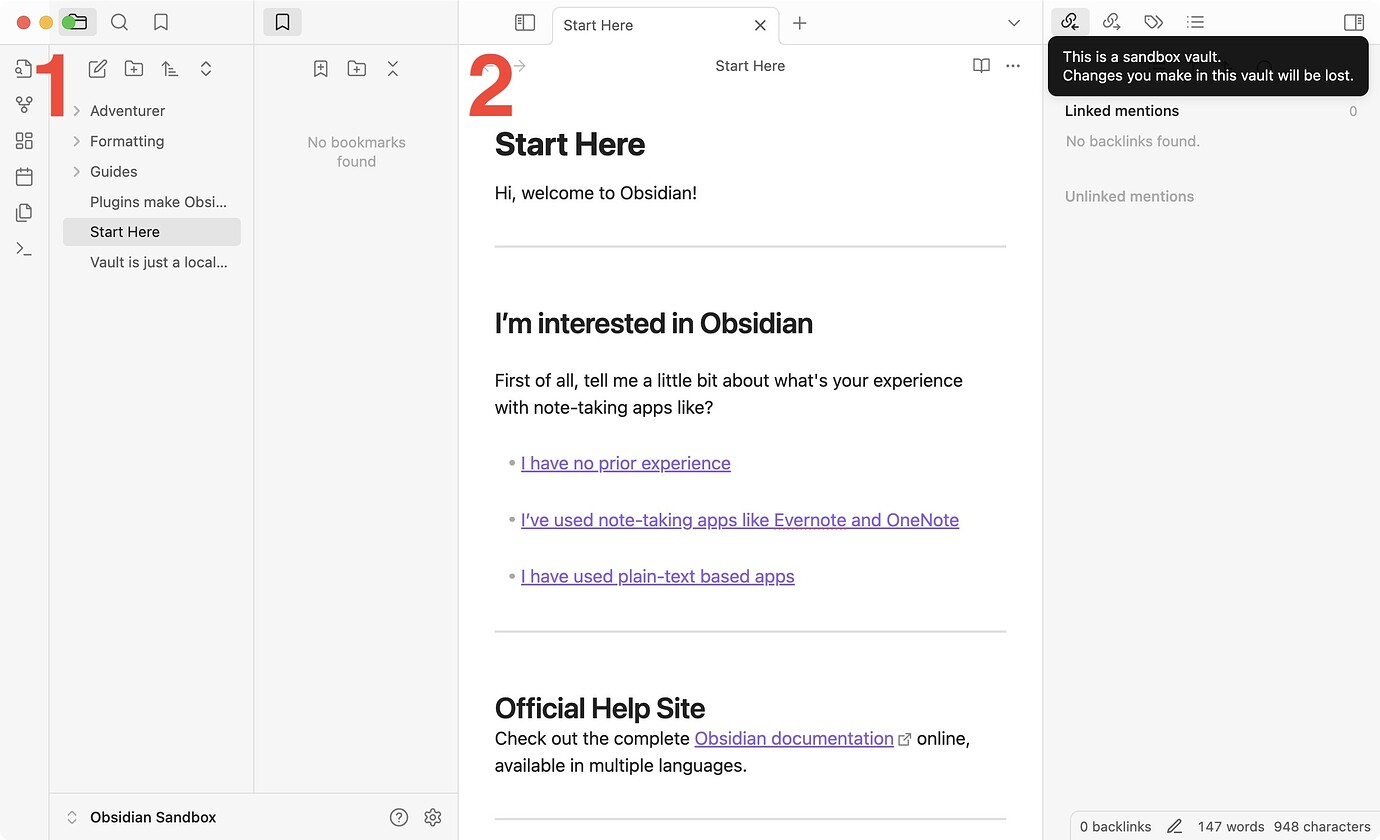Switch to reading view book icon
The image size is (1380, 840).
[x=981, y=66]
